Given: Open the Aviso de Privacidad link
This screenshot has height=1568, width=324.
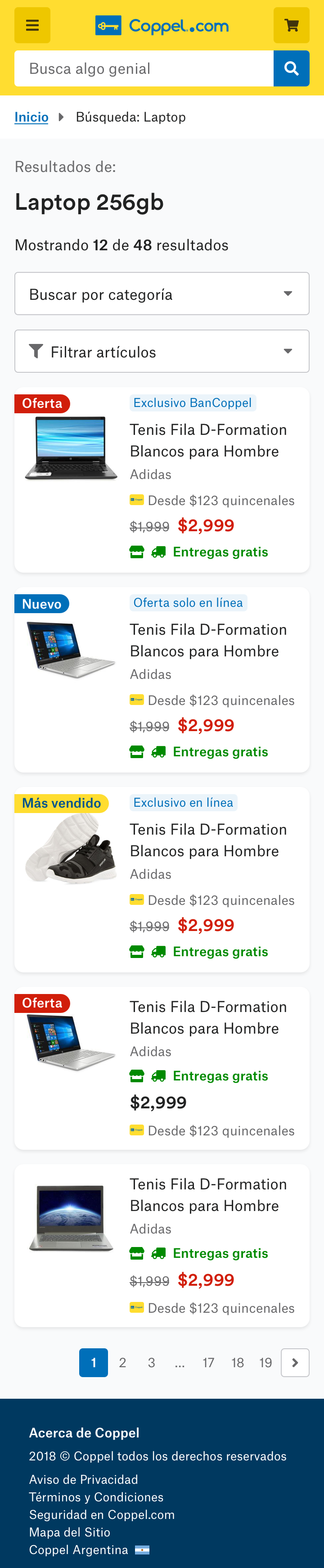Looking at the screenshot, I should click(x=83, y=1479).
